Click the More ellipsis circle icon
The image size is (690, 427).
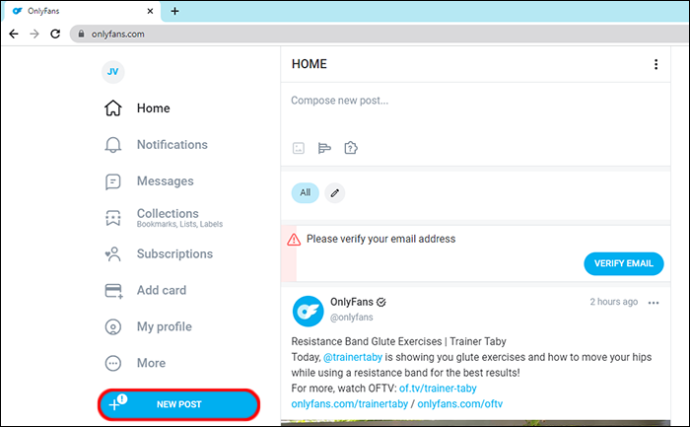tap(113, 364)
